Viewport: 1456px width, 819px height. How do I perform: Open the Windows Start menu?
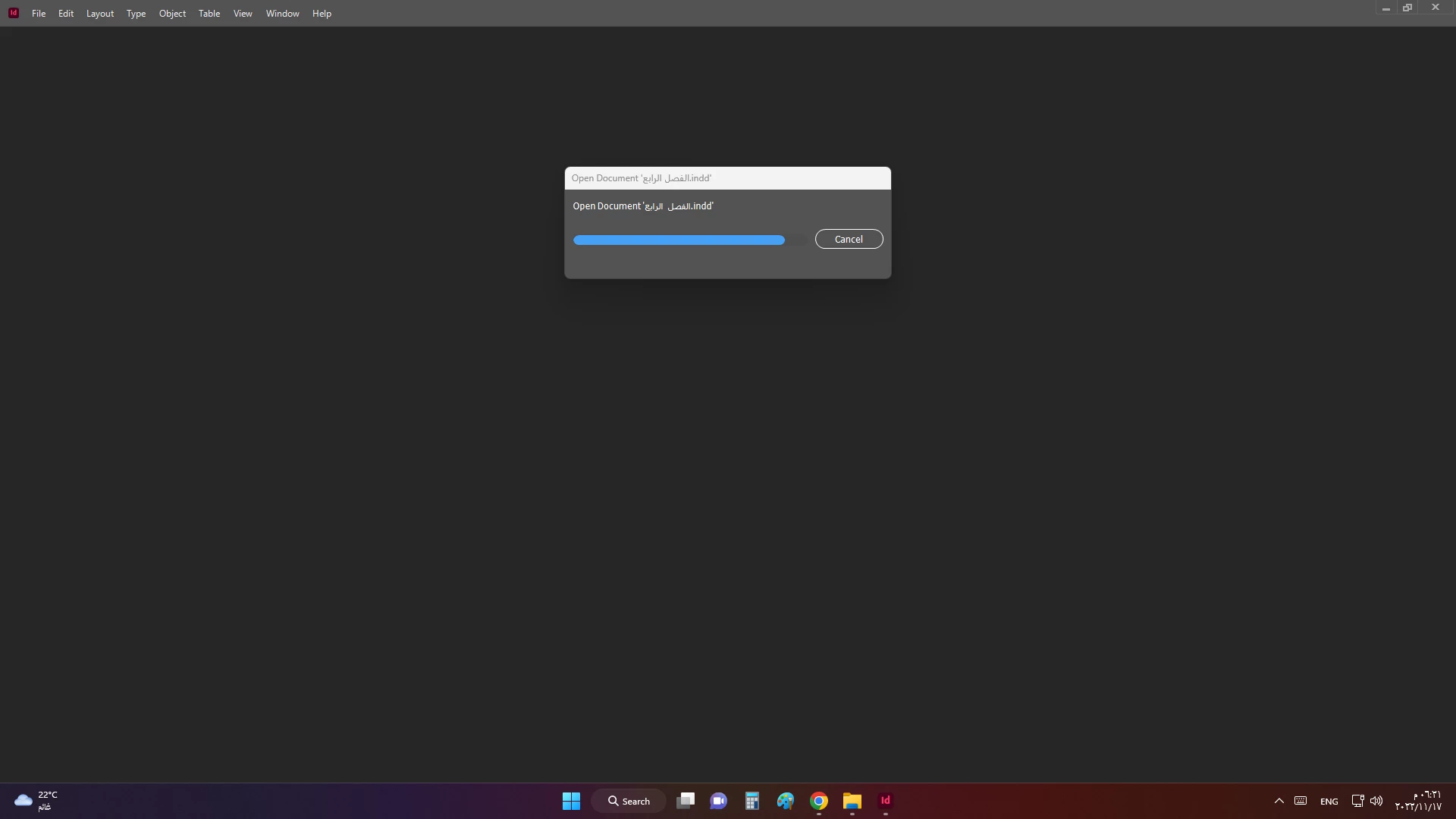pyautogui.click(x=571, y=801)
